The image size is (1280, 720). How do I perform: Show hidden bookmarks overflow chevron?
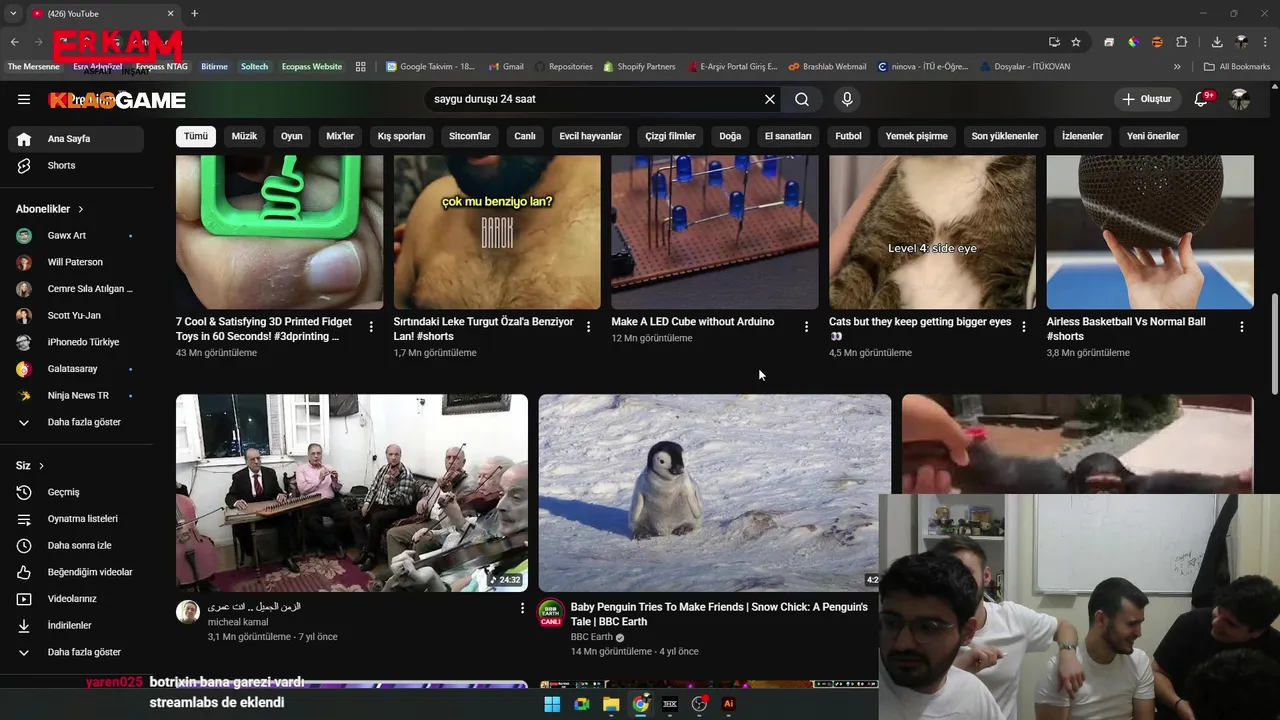coord(1177,67)
